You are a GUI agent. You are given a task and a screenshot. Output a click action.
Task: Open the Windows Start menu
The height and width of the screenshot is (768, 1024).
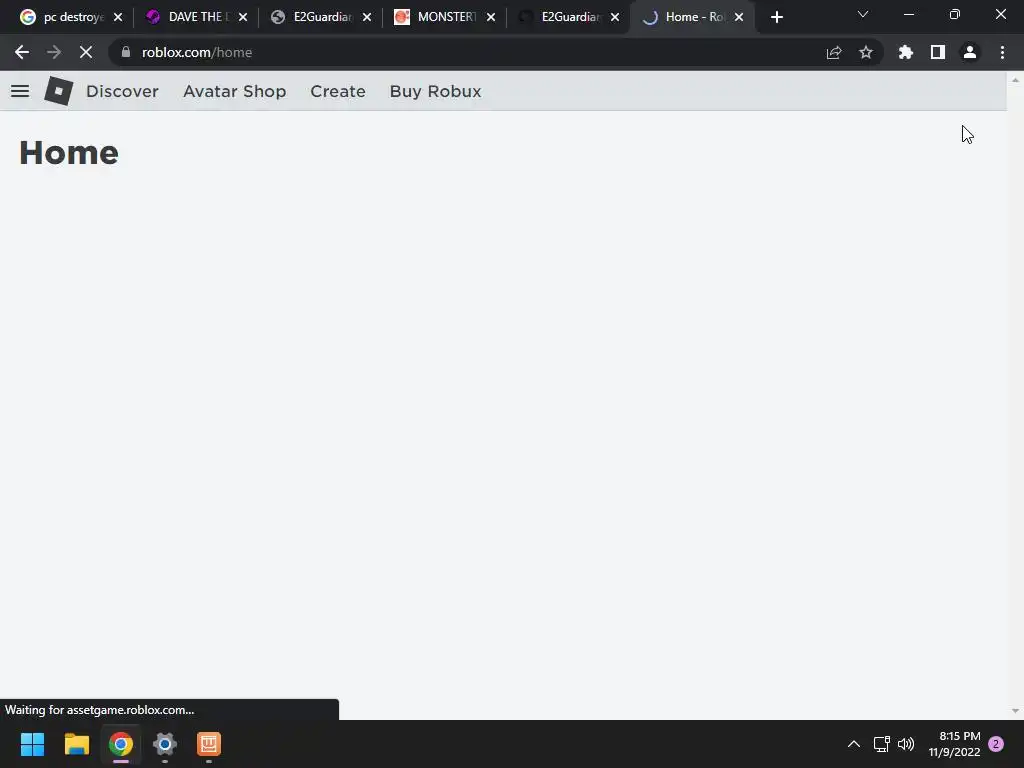32,744
